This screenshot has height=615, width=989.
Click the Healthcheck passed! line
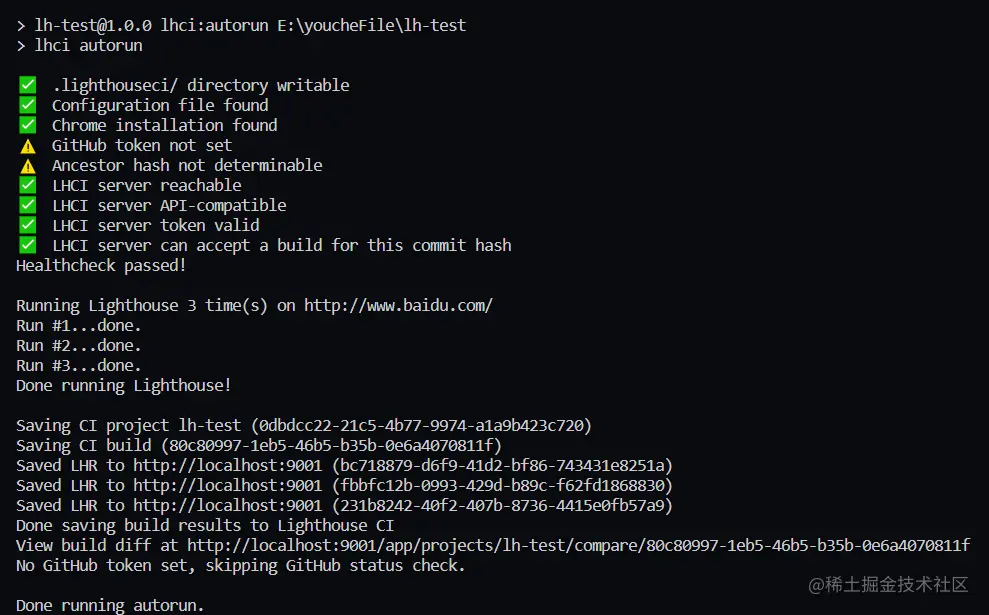101,266
